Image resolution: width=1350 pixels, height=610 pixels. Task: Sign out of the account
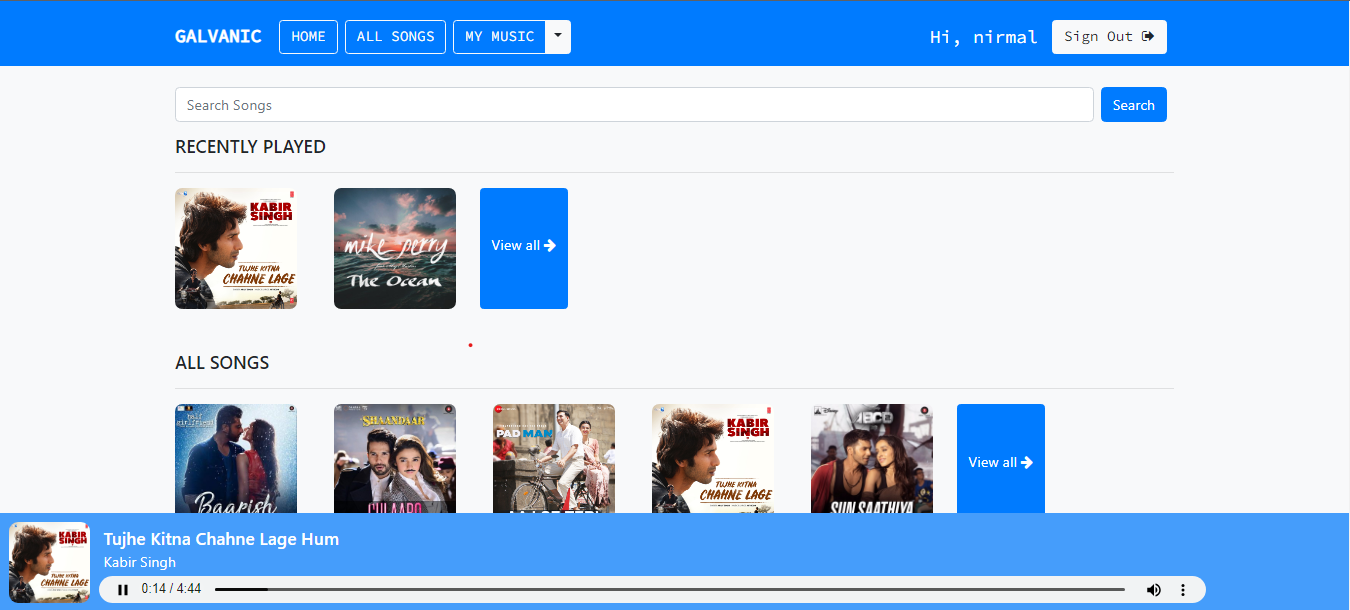click(x=1109, y=37)
